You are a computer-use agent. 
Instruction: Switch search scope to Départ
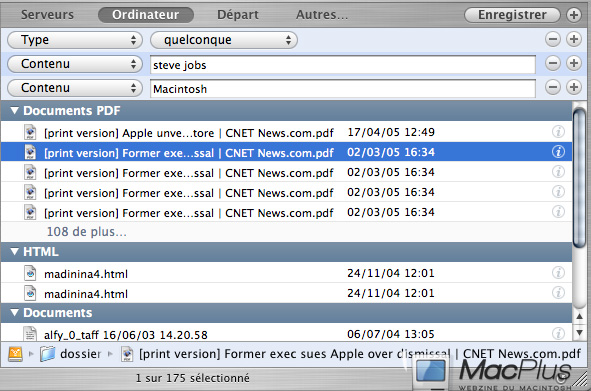click(238, 15)
